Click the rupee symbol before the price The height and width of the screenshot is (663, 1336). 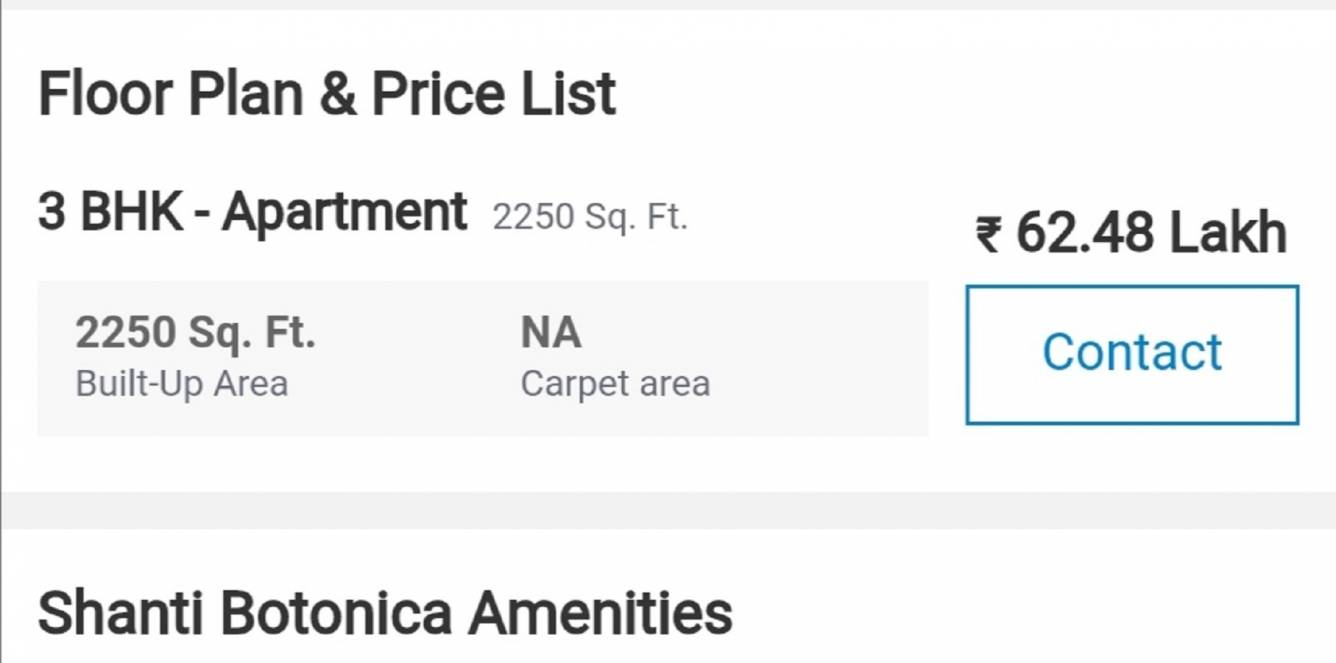pos(988,236)
